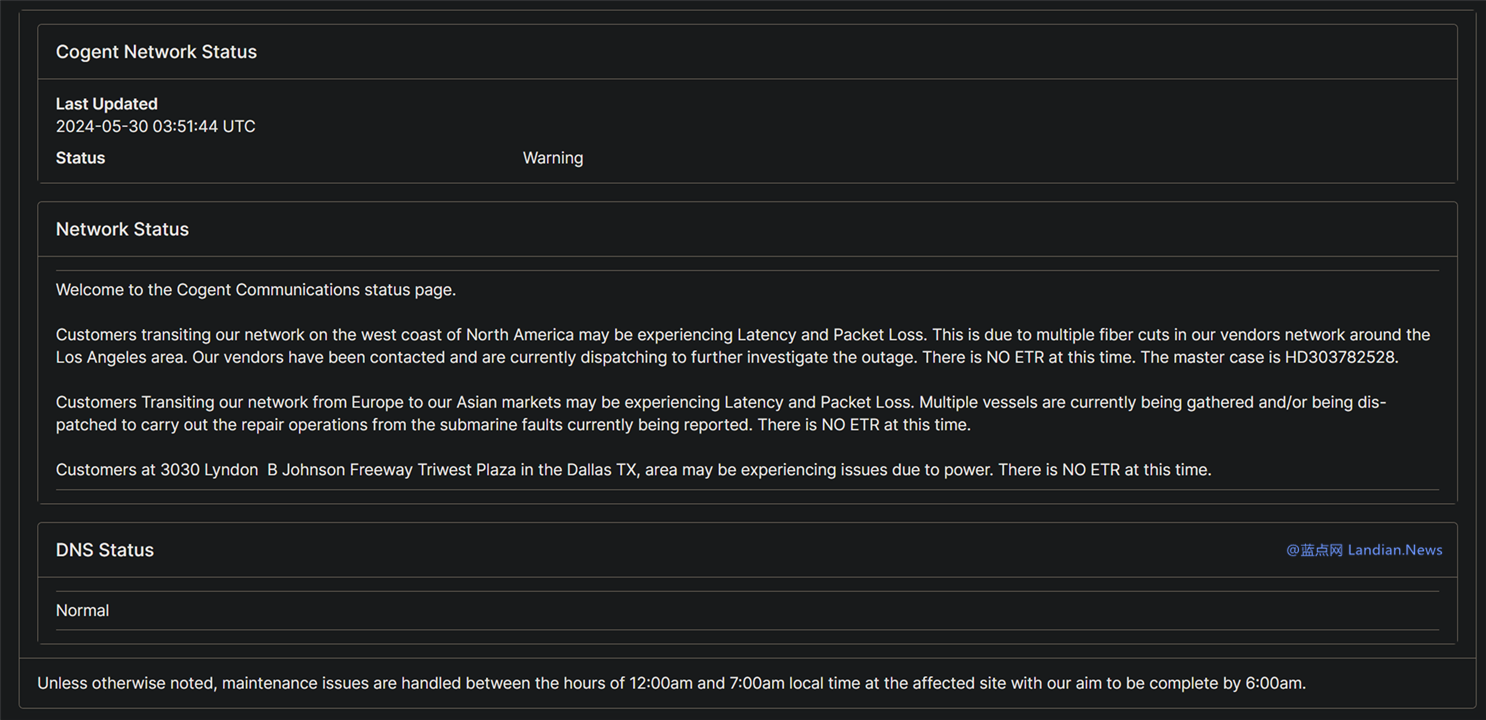Click the maintenance hours footer note
Screen dimensions: 1486x720
[x=672, y=684]
